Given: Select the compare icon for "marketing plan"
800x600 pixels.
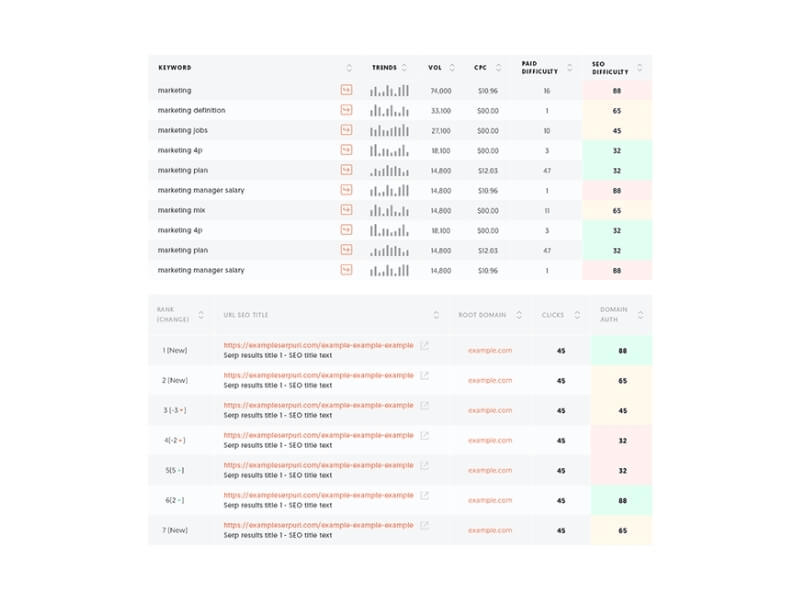Looking at the screenshot, I should [345, 170].
